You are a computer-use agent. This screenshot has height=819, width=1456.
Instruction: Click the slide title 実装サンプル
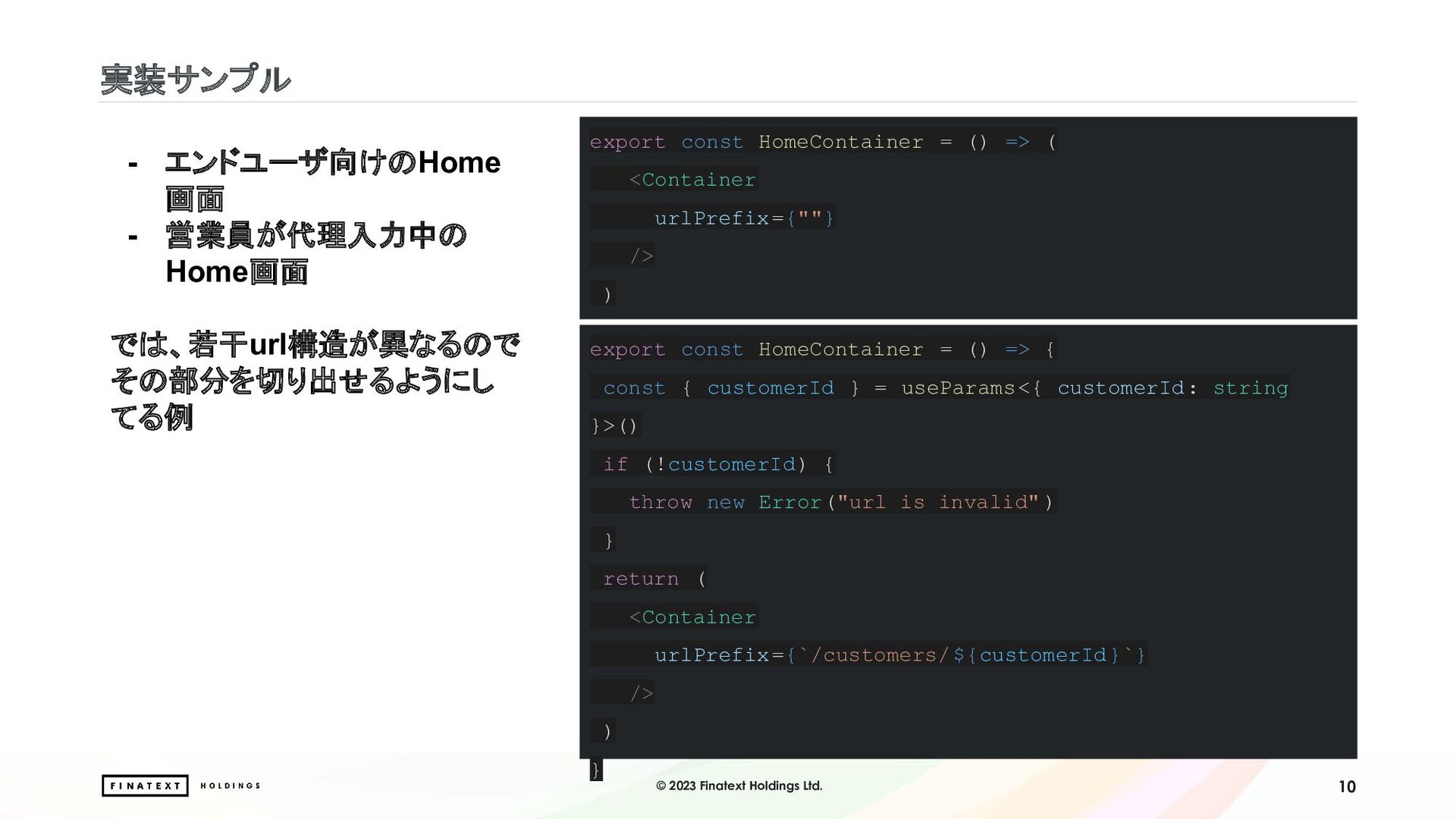point(195,80)
